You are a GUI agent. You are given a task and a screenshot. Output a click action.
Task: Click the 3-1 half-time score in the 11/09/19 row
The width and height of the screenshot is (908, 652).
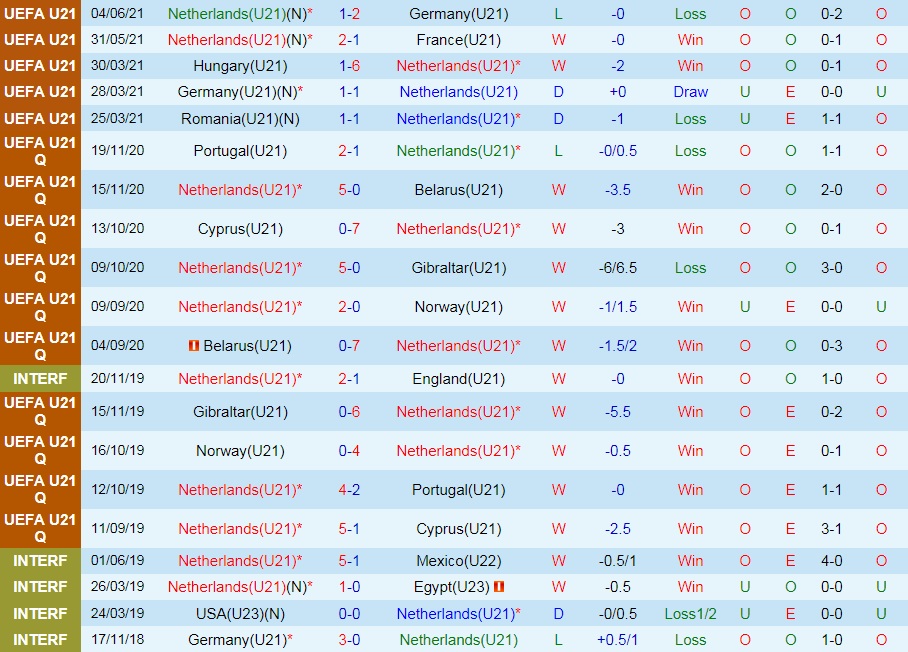coord(832,529)
